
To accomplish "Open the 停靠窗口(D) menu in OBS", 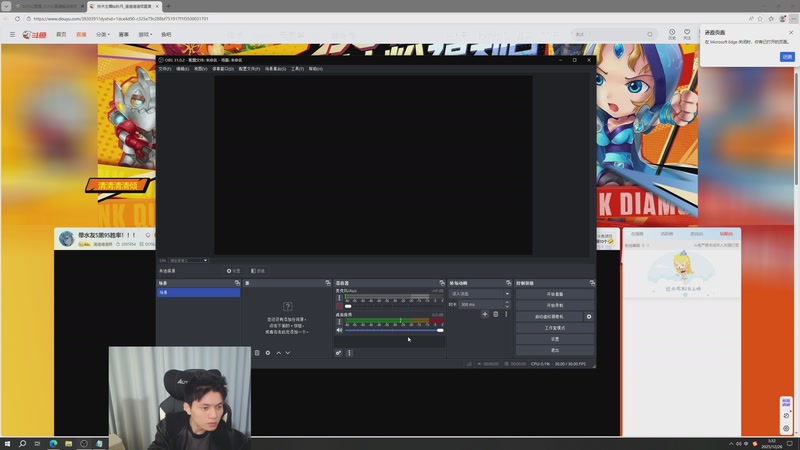I will point(223,69).
